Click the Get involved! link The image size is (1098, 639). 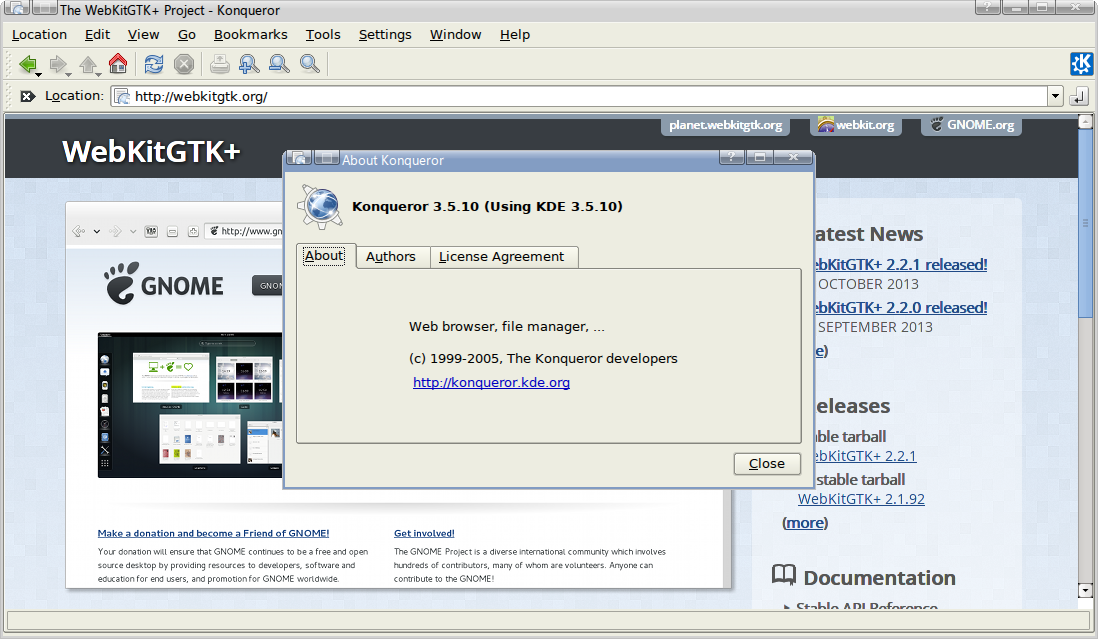tap(424, 533)
